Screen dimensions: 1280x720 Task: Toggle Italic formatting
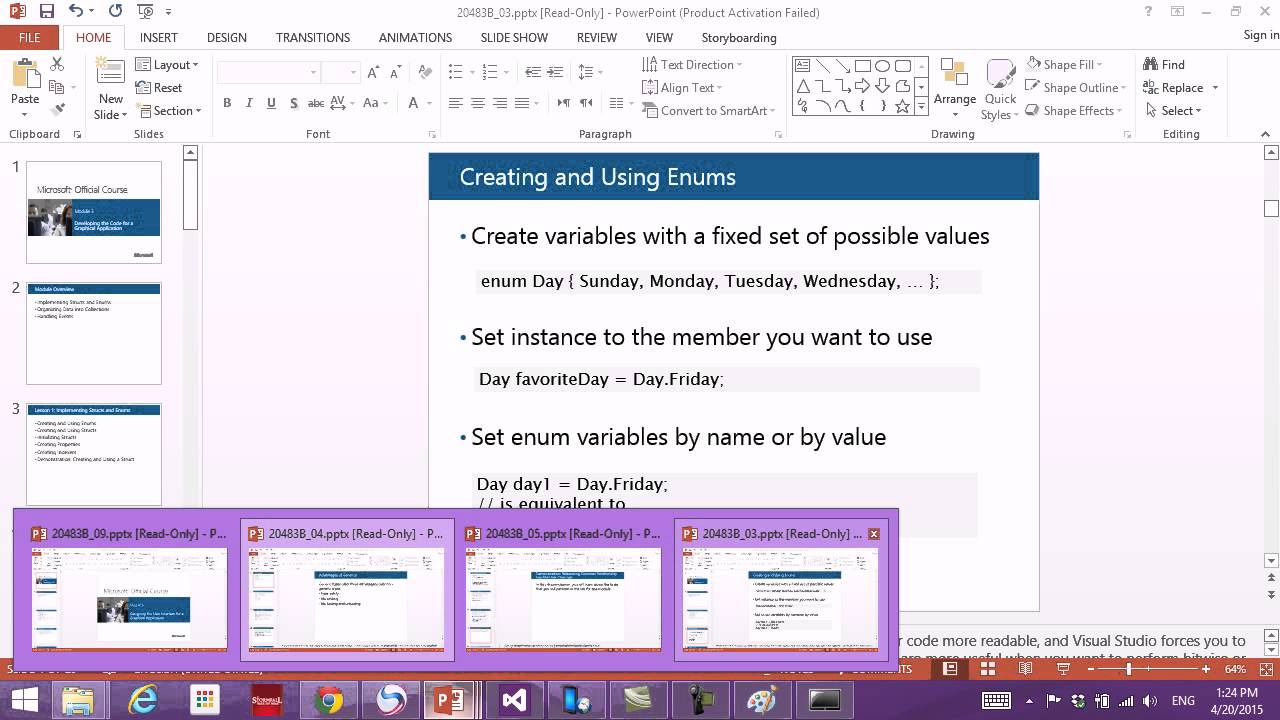[x=249, y=103]
